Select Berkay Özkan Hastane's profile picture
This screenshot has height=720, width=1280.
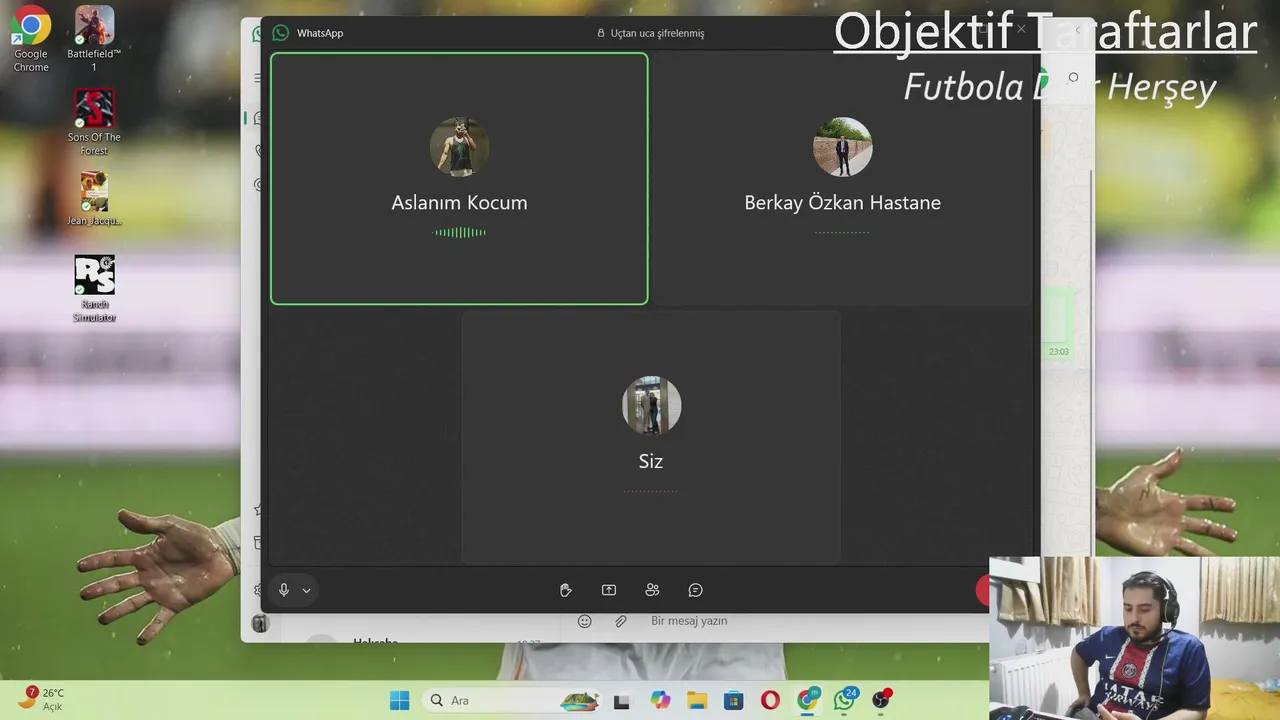point(843,147)
